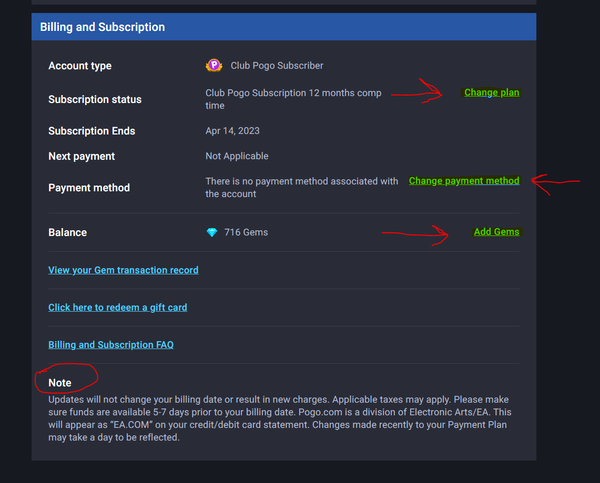Click the 716 Gems balance amount
Viewport: 600px width, 483px height.
tap(246, 233)
